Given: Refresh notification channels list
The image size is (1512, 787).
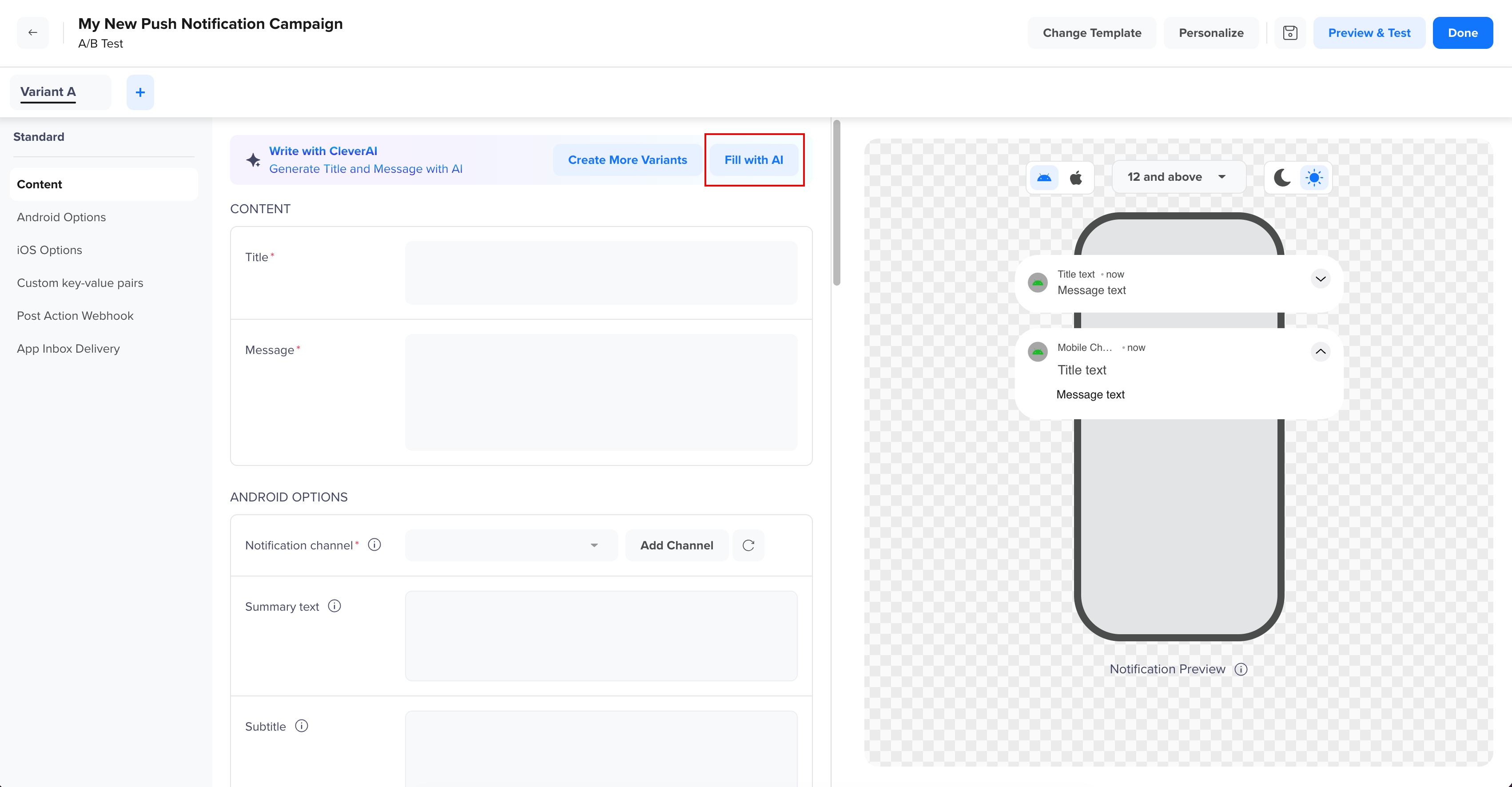Looking at the screenshot, I should pos(748,545).
